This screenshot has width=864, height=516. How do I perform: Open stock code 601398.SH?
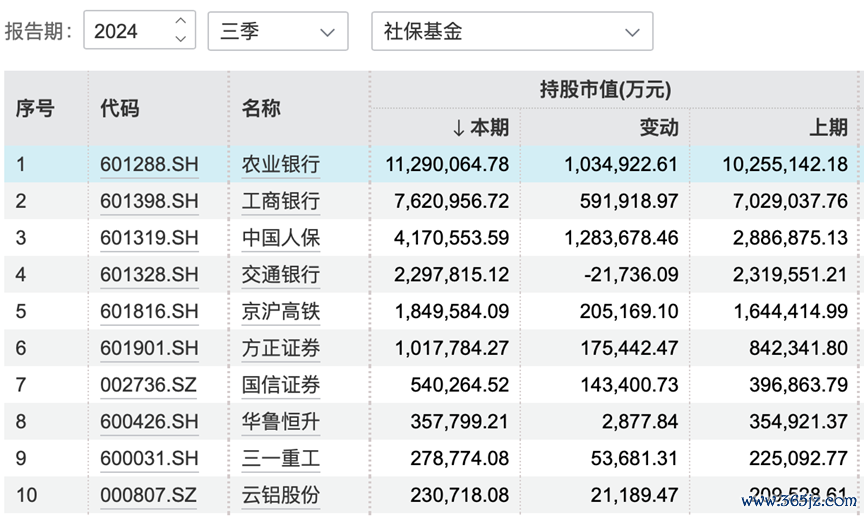click(149, 201)
